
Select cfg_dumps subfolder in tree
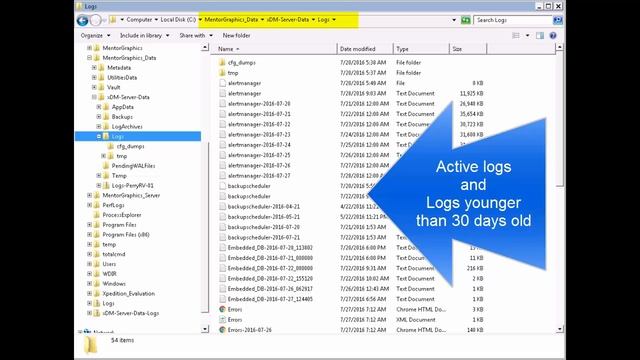click(131, 146)
